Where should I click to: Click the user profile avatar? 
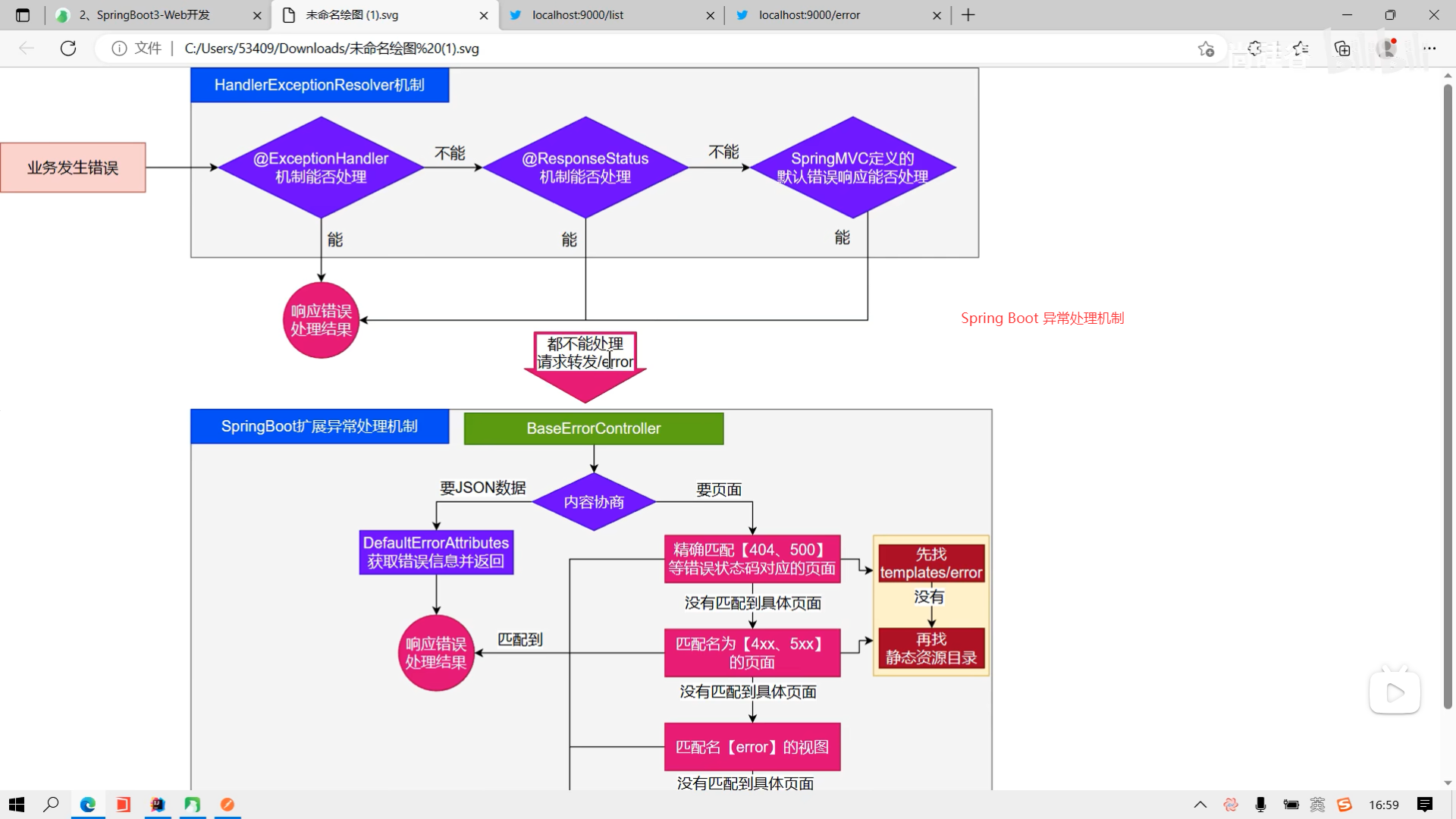[1388, 49]
